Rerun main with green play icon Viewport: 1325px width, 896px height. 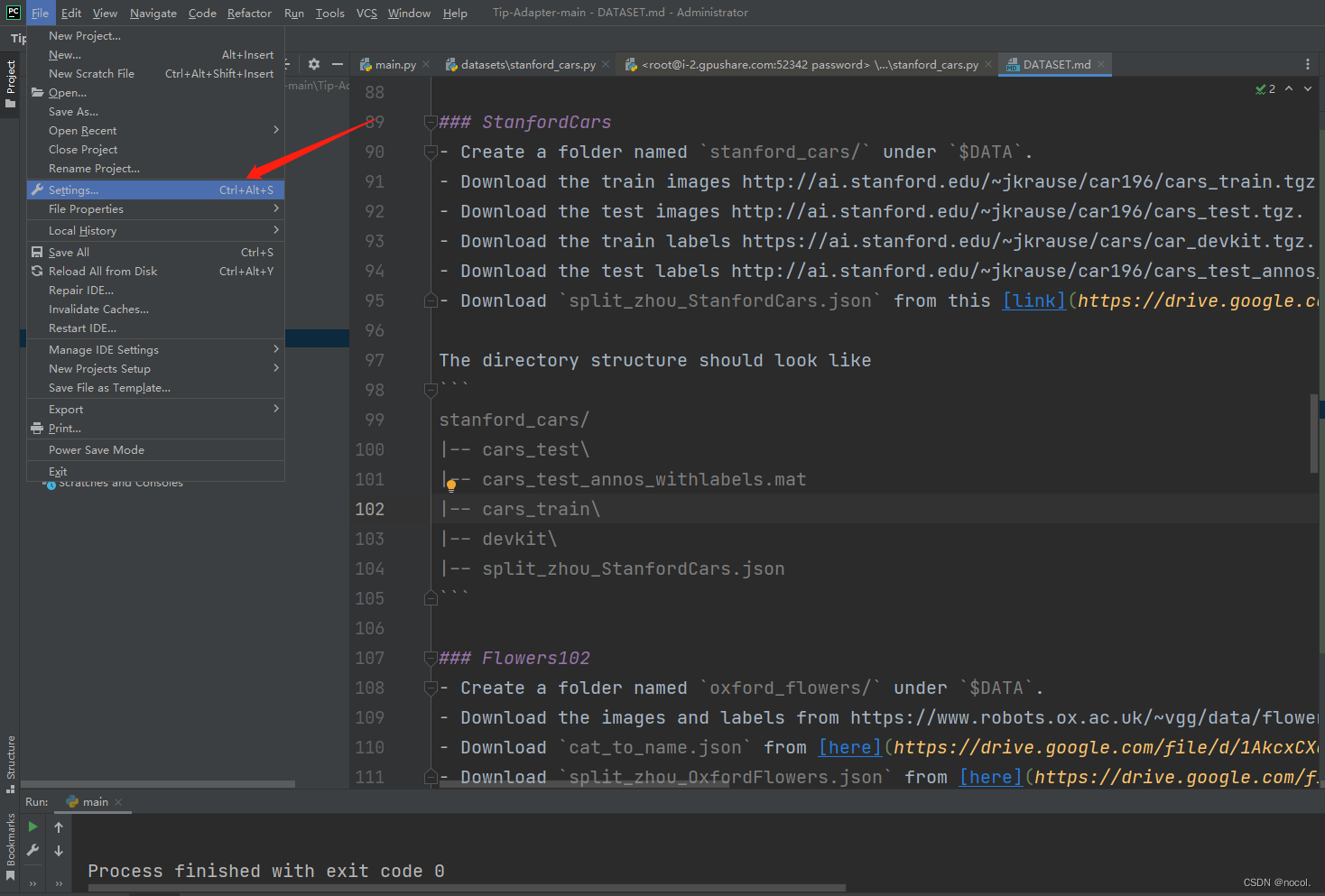[x=33, y=827]
